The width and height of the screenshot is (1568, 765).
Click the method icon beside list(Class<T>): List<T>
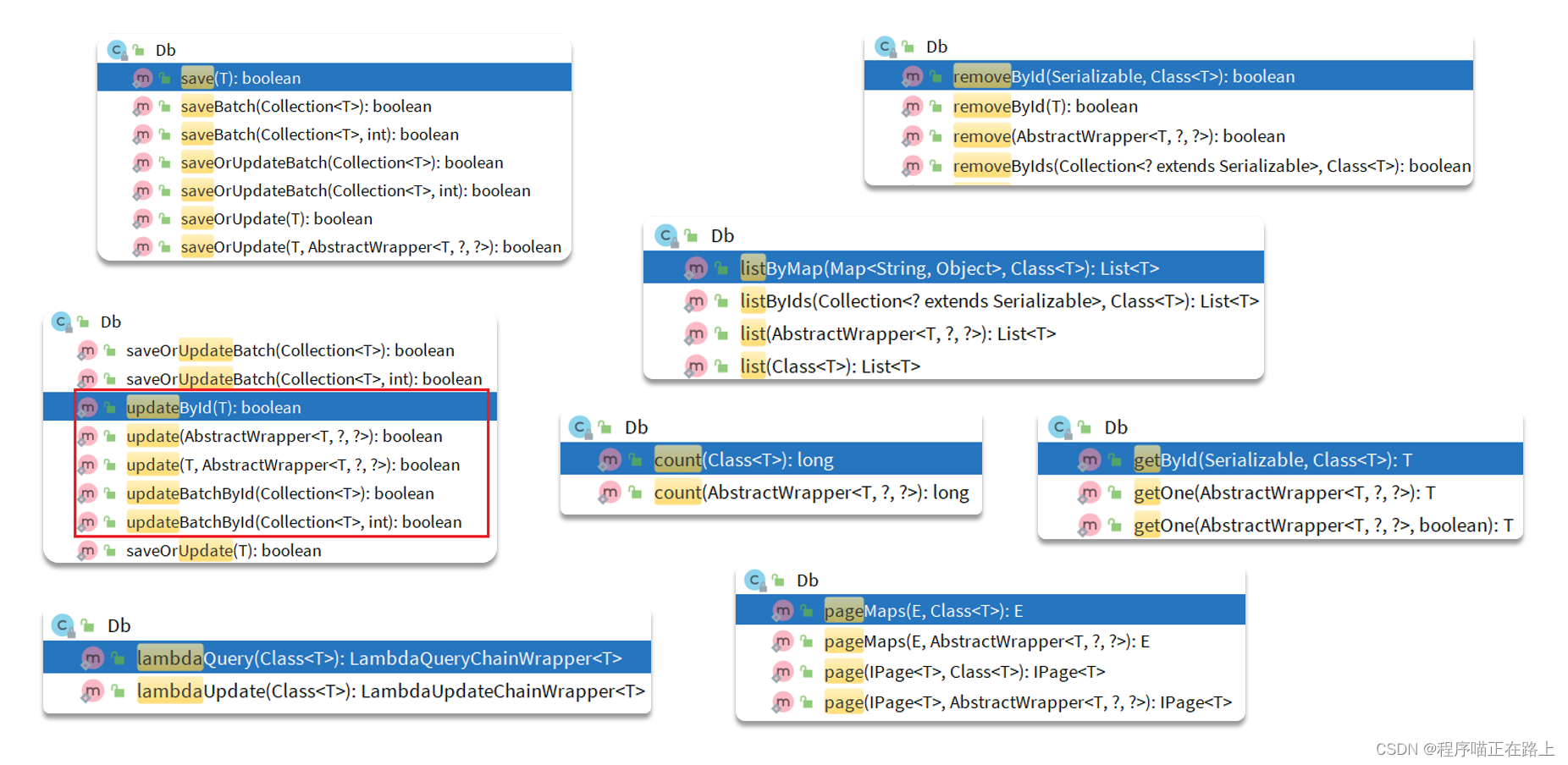(x=695, y=366)
